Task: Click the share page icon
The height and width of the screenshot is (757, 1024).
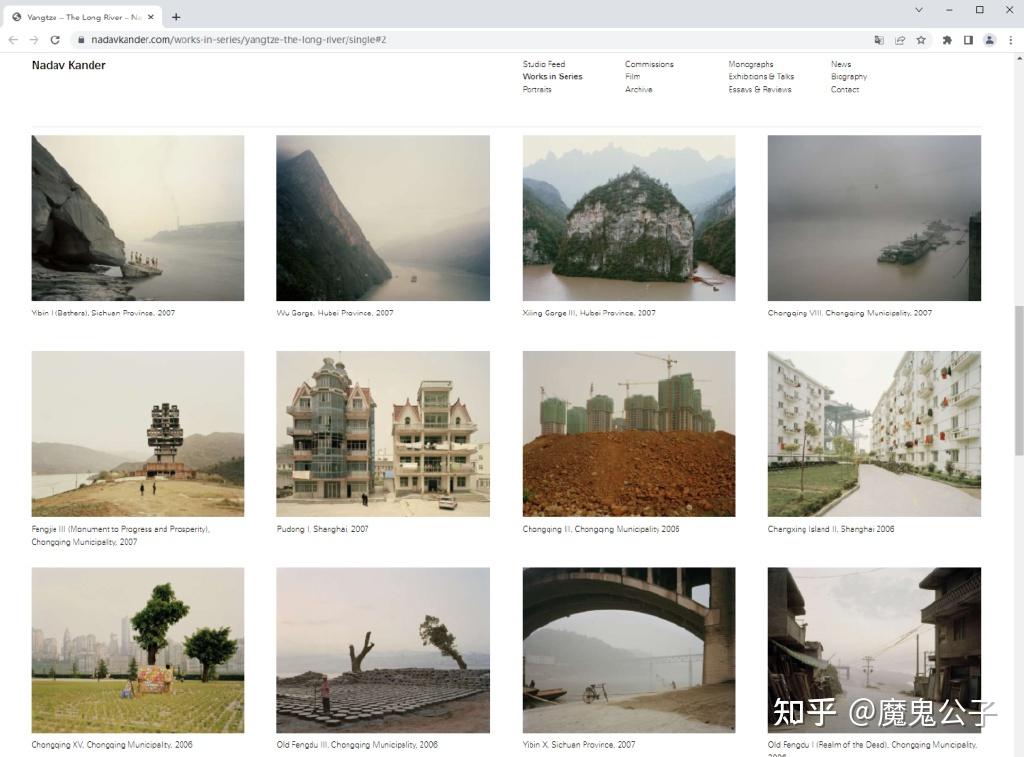Action: 900,40
